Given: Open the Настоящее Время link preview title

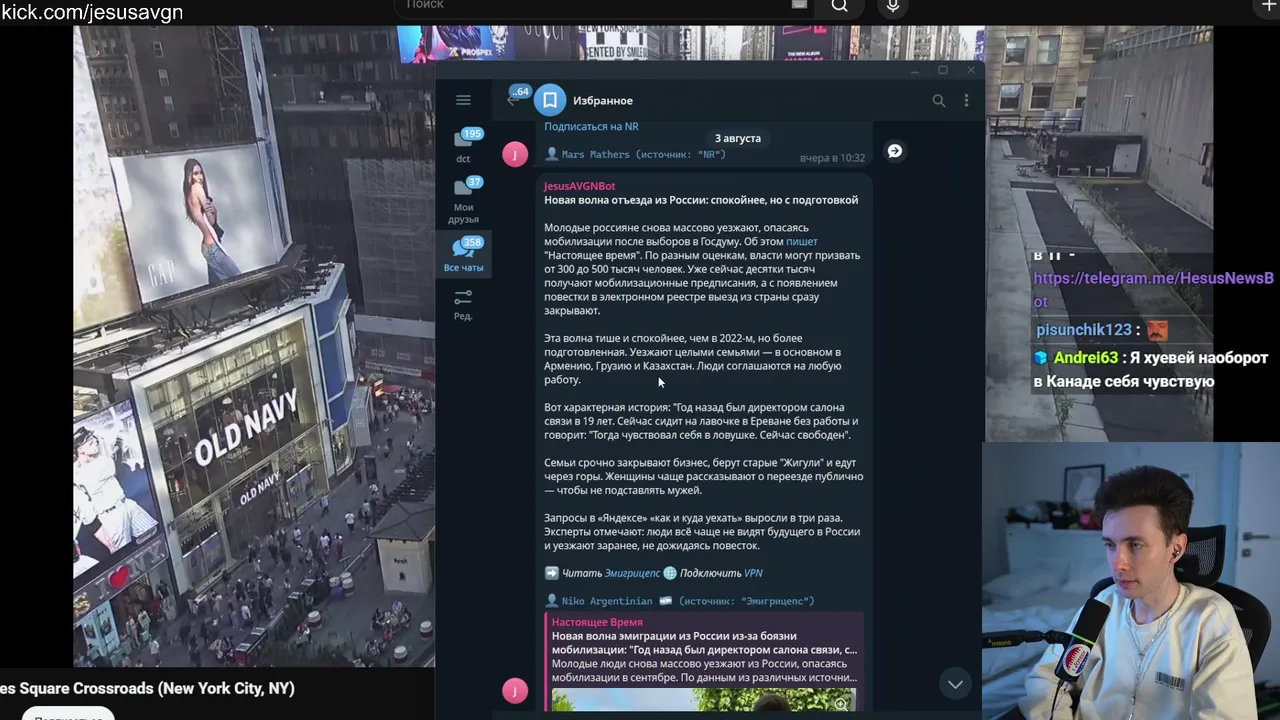Looking at the screenshot, I should (597, 622).
